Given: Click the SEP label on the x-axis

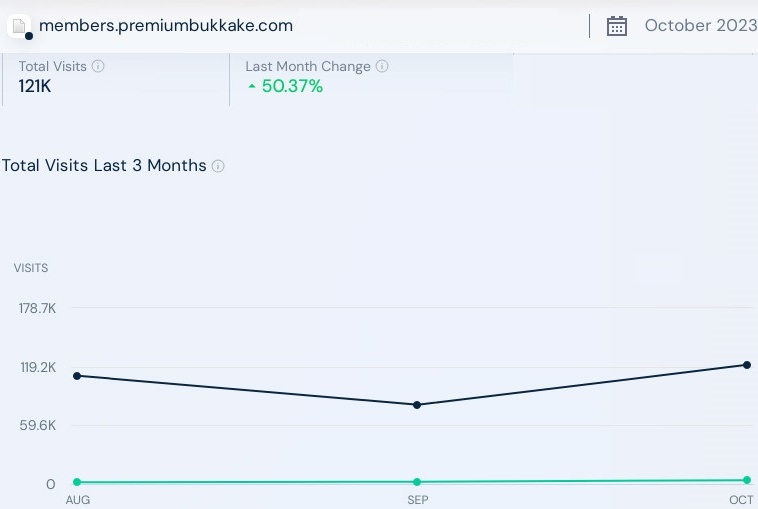Looking at the screenshot, I should pyautogui.click(x=417, y=500).
